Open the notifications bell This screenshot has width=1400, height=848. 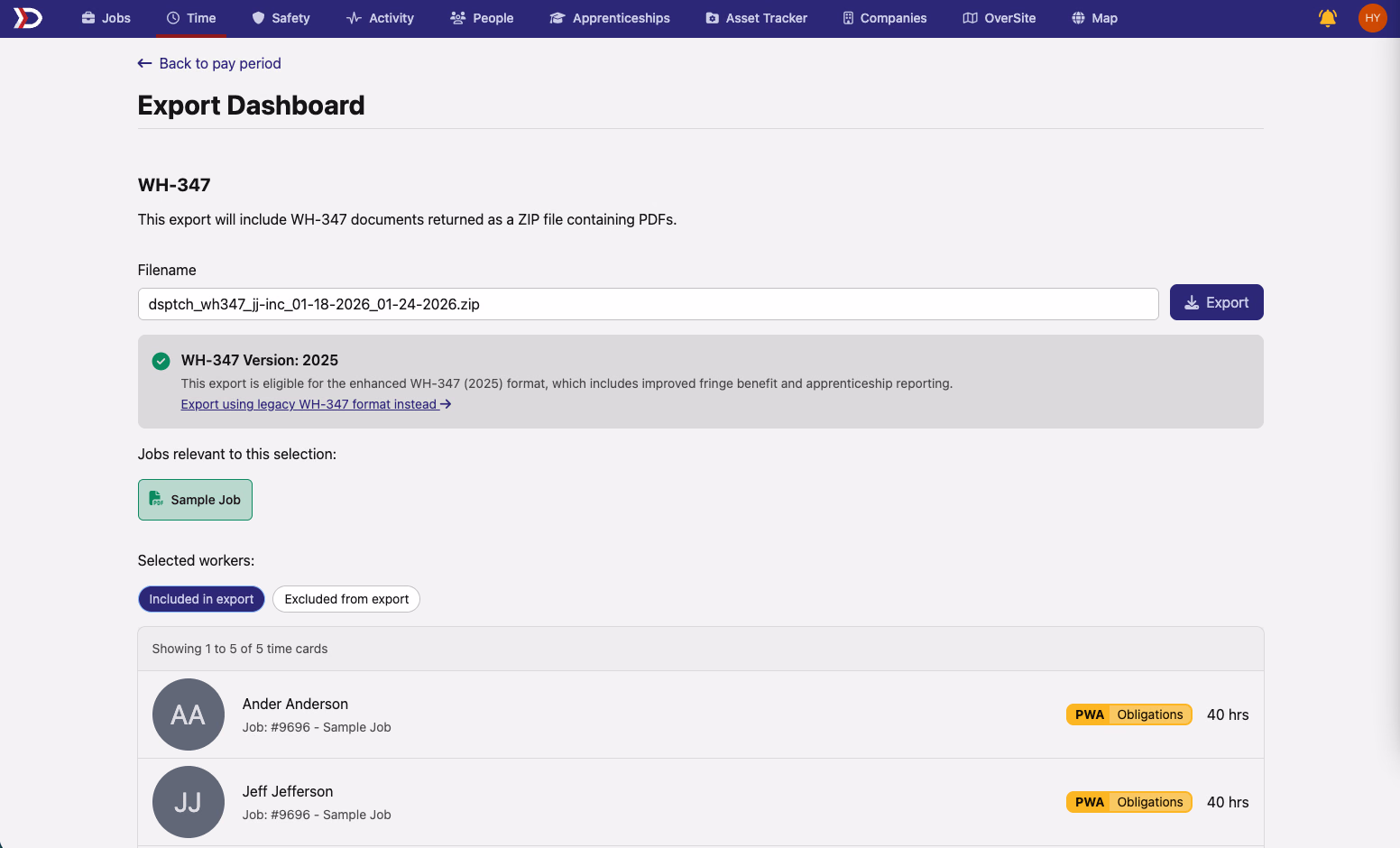[1328, 18]
